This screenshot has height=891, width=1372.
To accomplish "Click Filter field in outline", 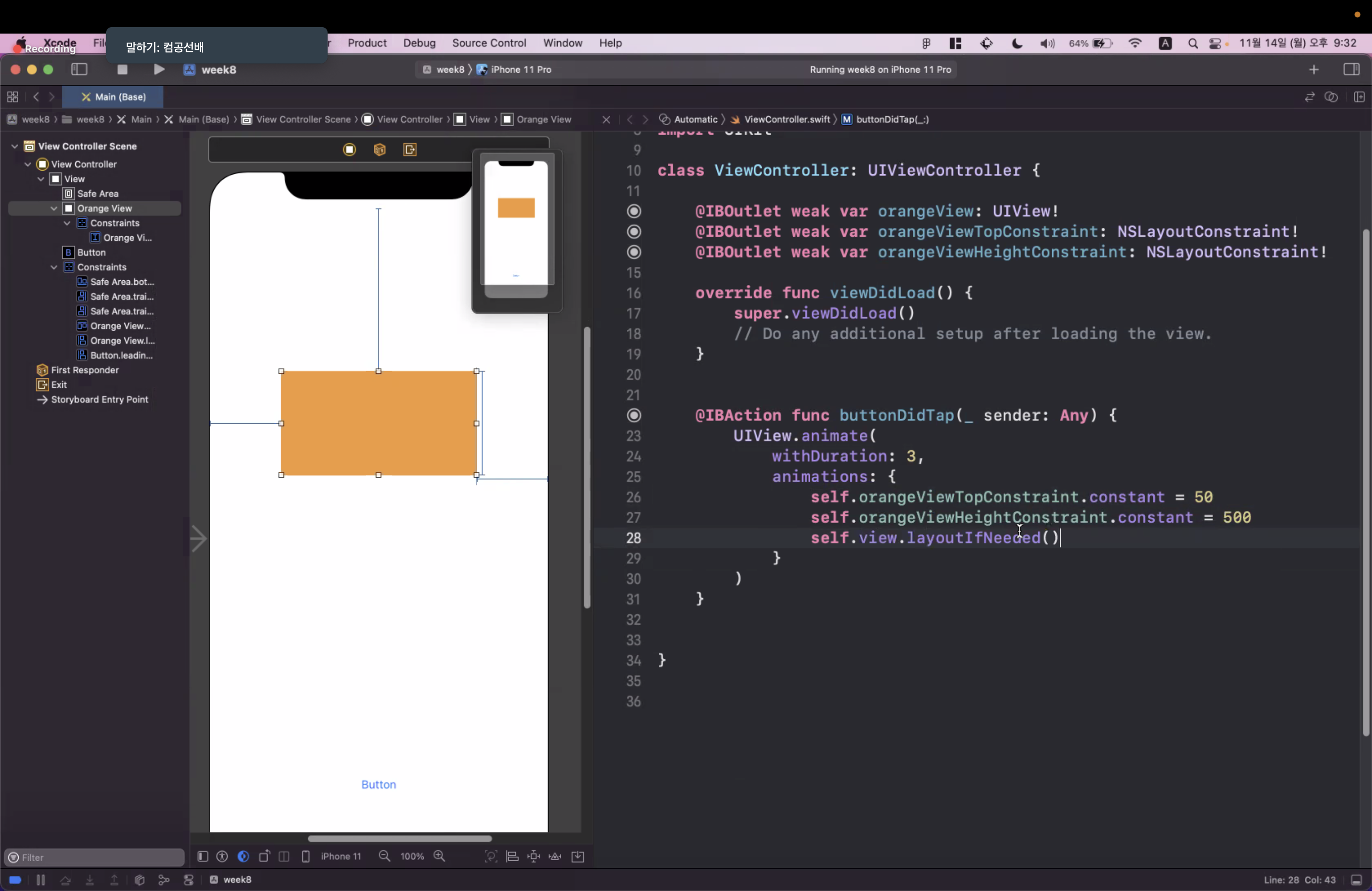I will pos(94,857).
